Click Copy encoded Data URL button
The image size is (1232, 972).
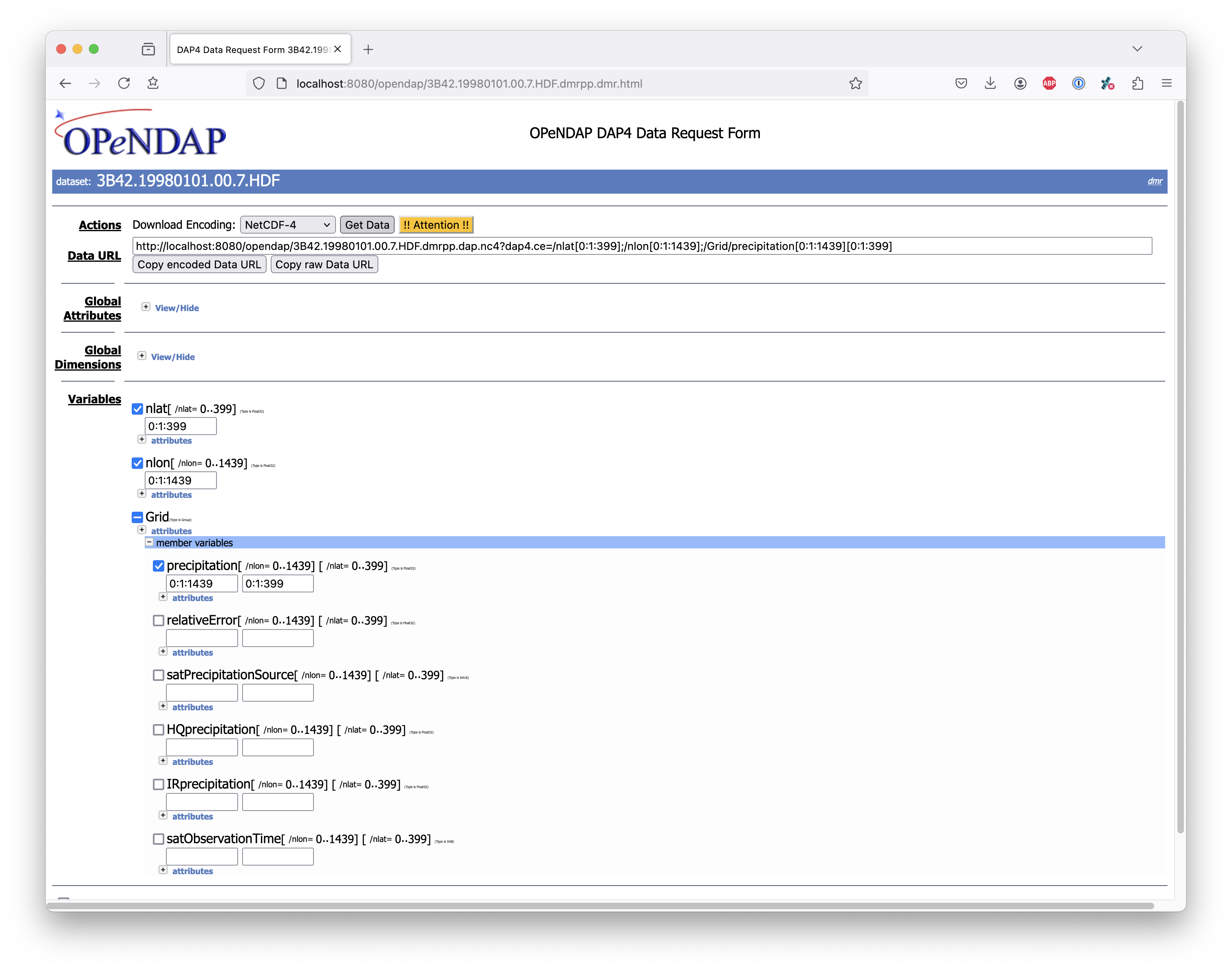(199, 265)
